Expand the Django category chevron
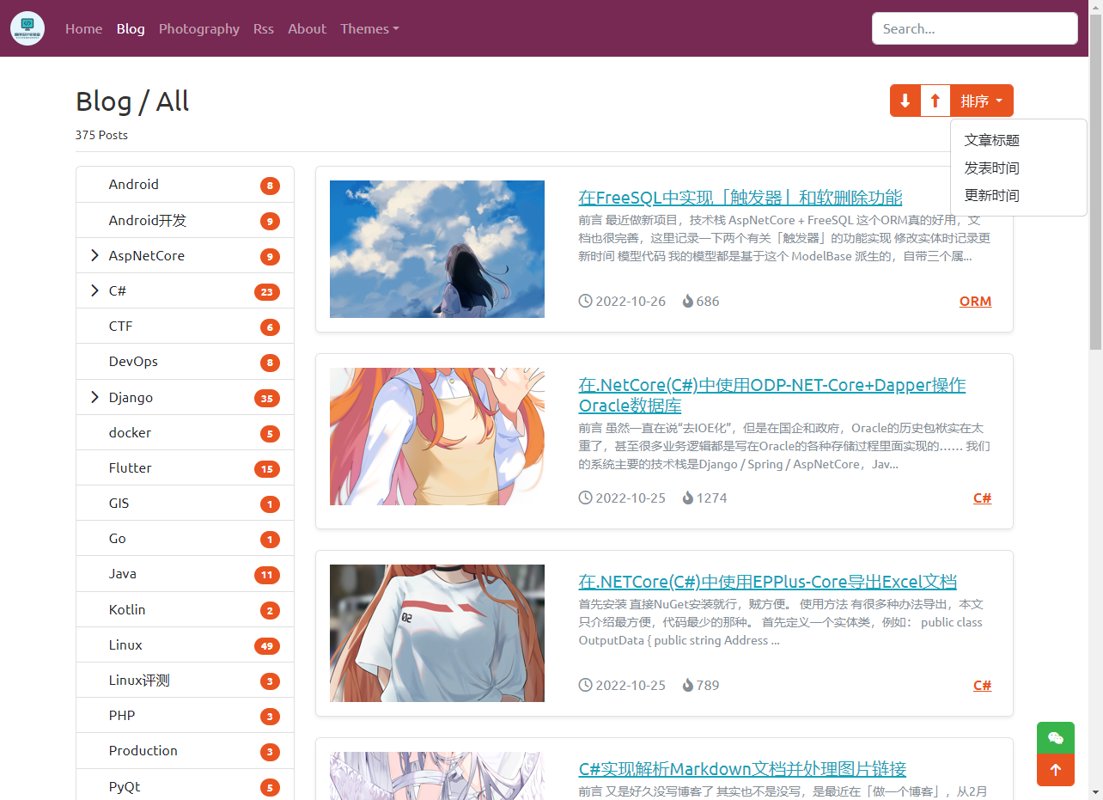 point(95,398)
